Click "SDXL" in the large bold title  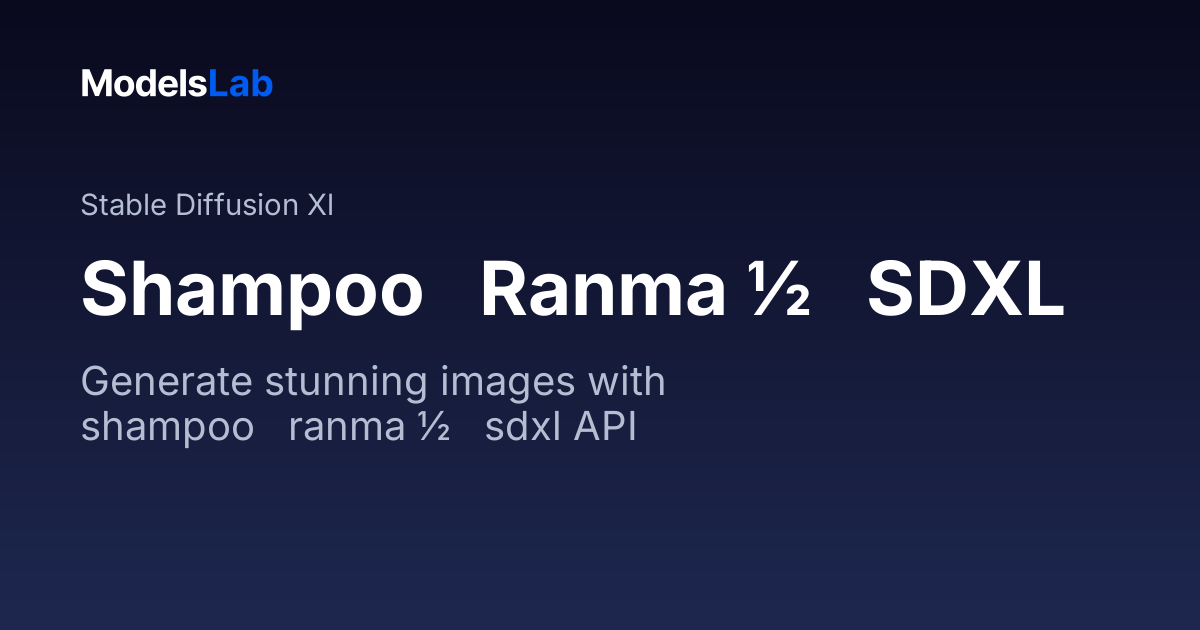[965, 291]
